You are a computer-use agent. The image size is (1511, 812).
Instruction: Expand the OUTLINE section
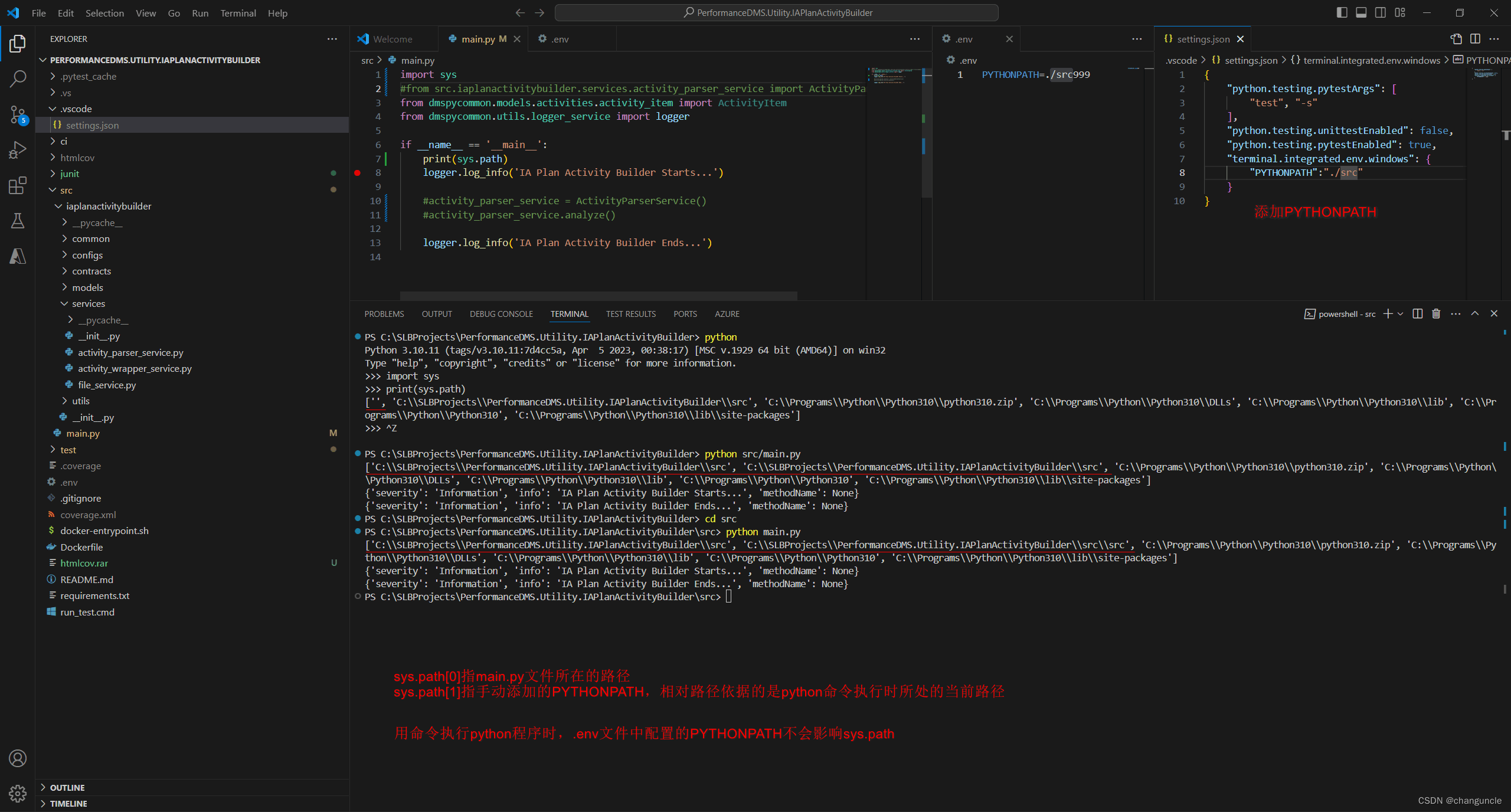67,788
